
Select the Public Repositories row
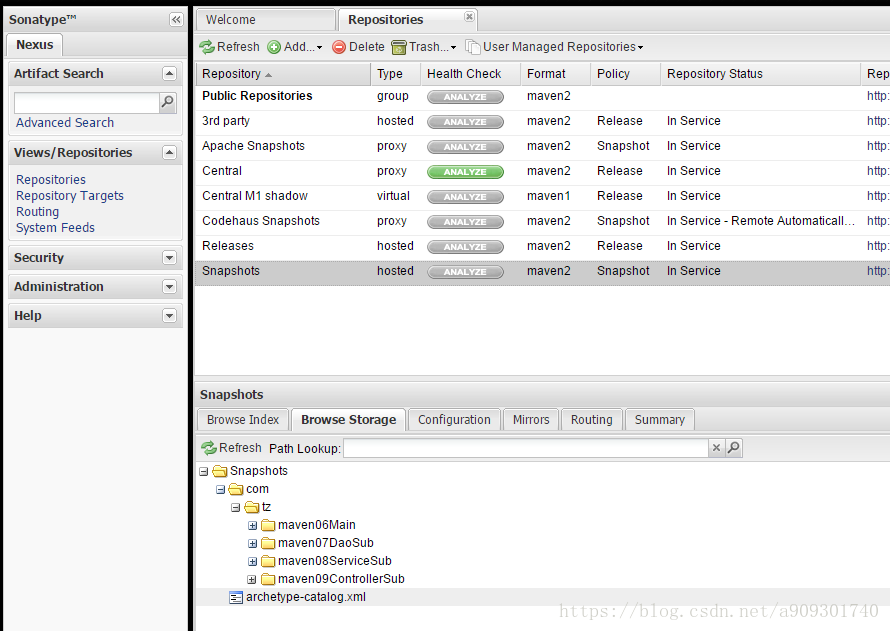[x=542, y=97]
